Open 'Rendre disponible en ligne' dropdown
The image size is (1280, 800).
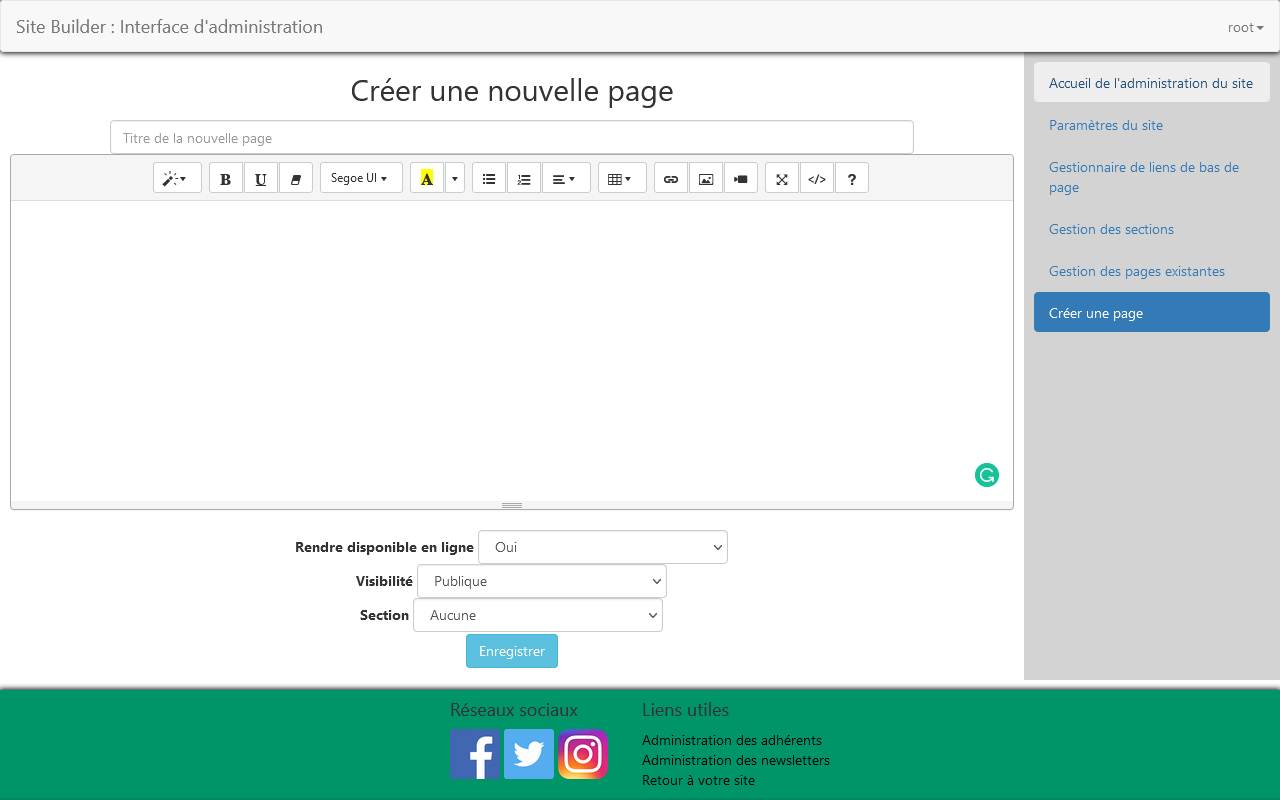[603, 547]
